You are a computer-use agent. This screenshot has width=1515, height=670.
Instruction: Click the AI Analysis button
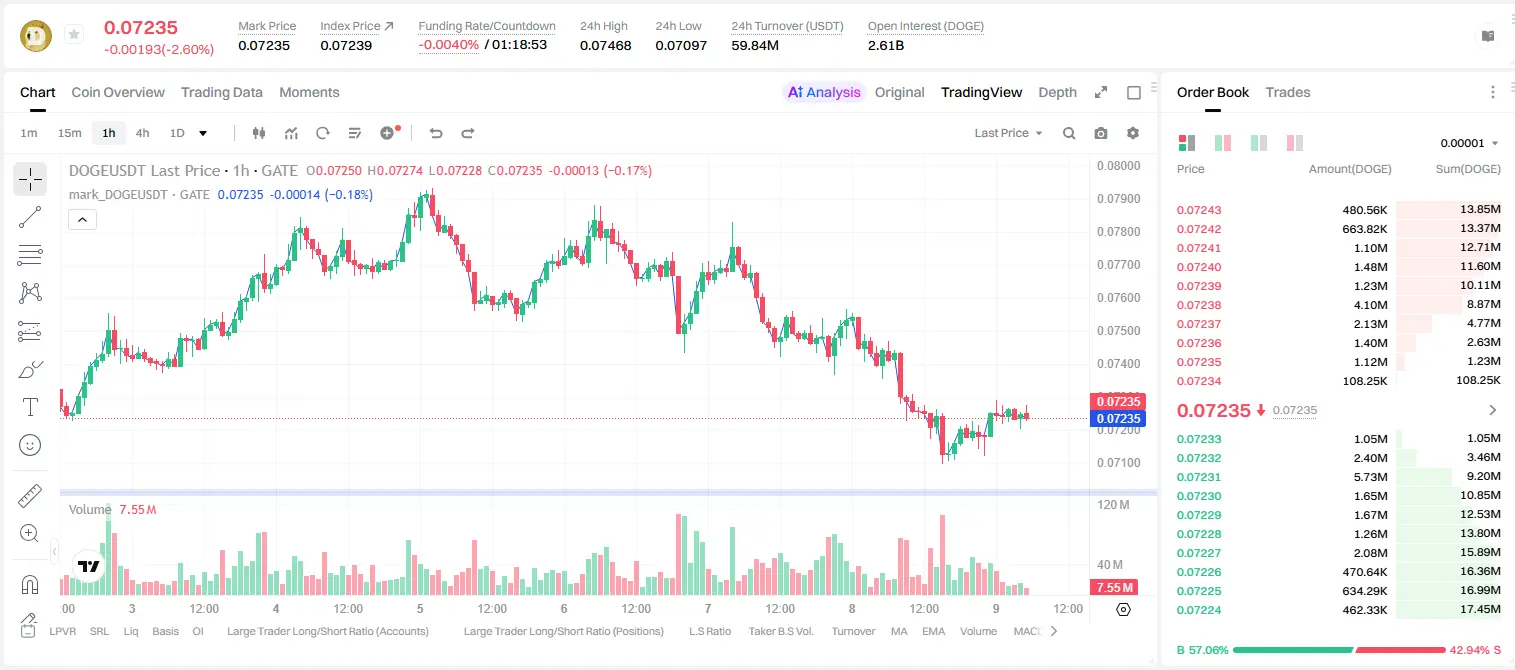pyautogui.click(x=824, y=92)
